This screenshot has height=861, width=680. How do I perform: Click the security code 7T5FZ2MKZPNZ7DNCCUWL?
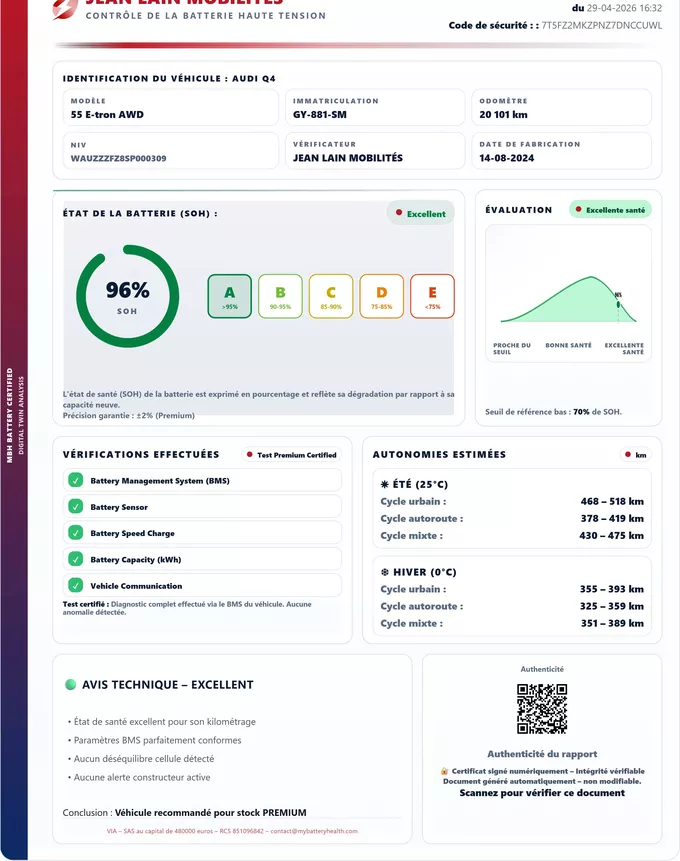pyautogui.click(x=601, y=25)
